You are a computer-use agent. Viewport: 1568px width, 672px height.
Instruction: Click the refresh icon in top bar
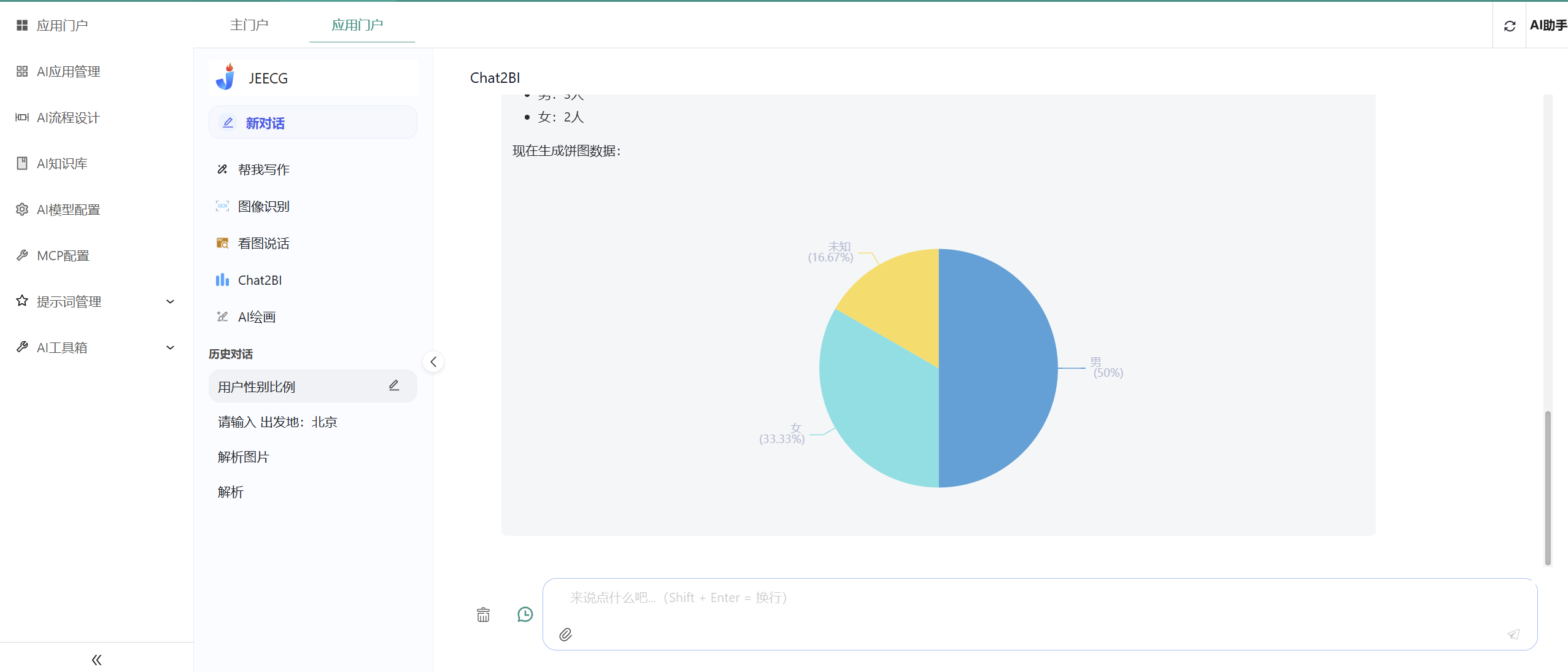(1510, 26)
